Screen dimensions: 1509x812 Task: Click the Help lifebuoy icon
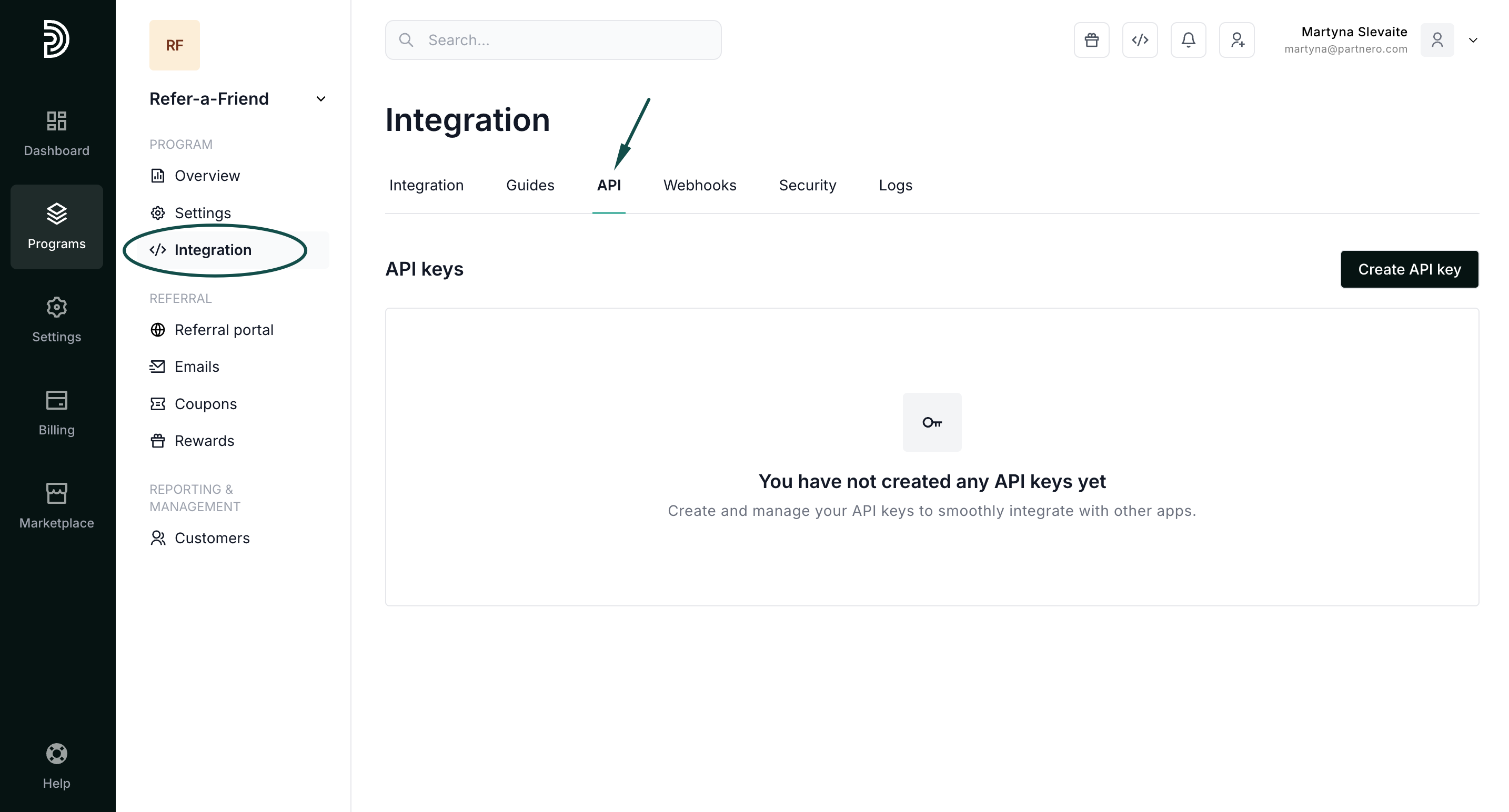point(56,754)
